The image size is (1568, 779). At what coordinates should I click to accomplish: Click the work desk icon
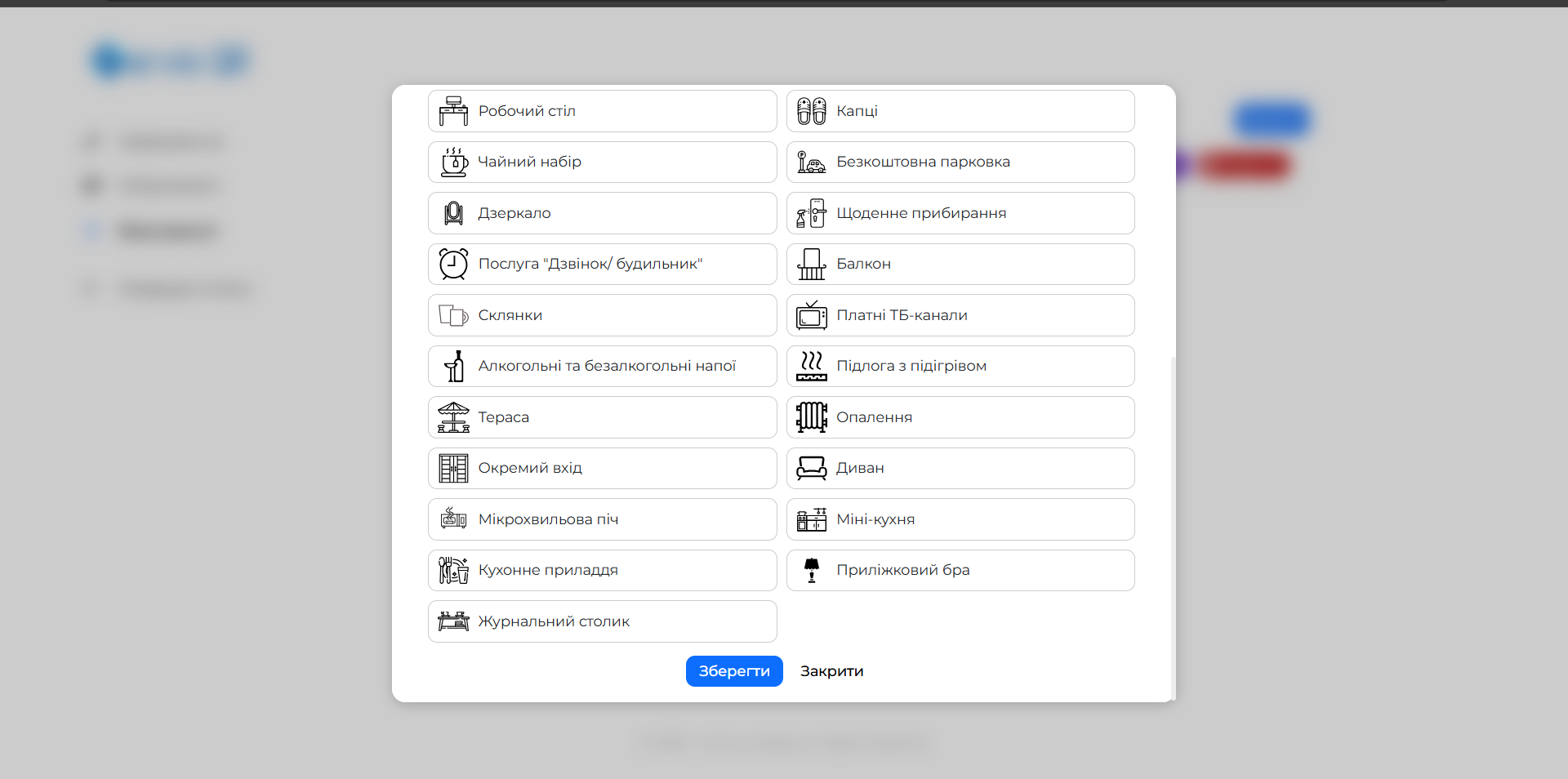click(453, 111)
